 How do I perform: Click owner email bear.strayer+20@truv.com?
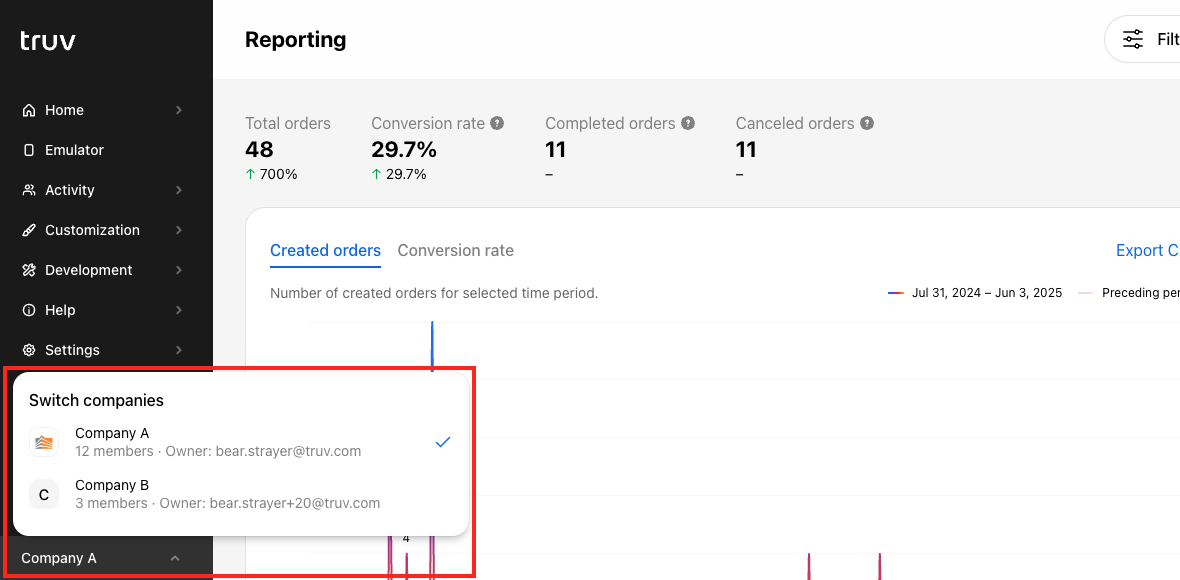click(294, 503)
